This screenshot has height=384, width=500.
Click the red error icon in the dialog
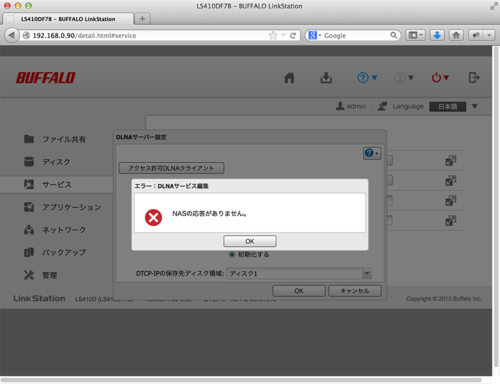153,217
